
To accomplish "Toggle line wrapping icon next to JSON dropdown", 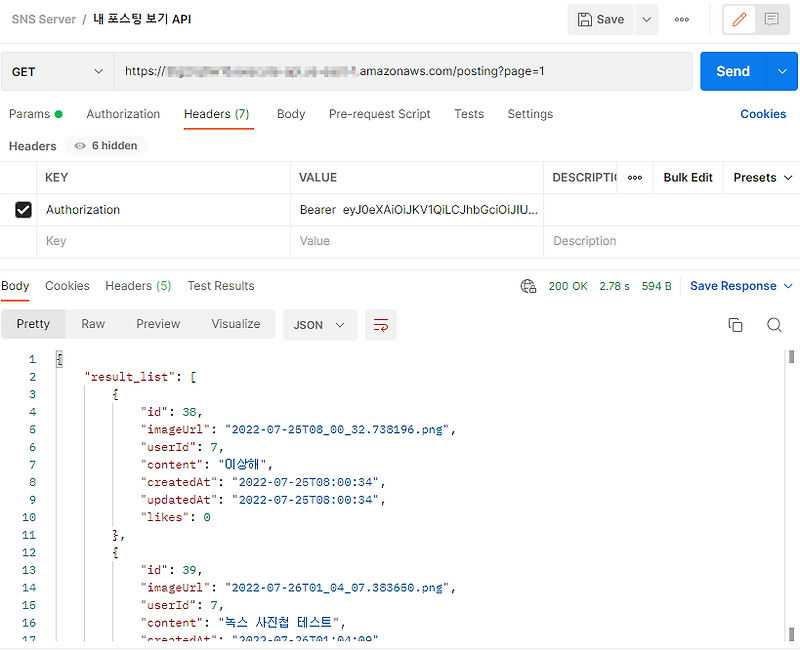I will coord(380,324).
